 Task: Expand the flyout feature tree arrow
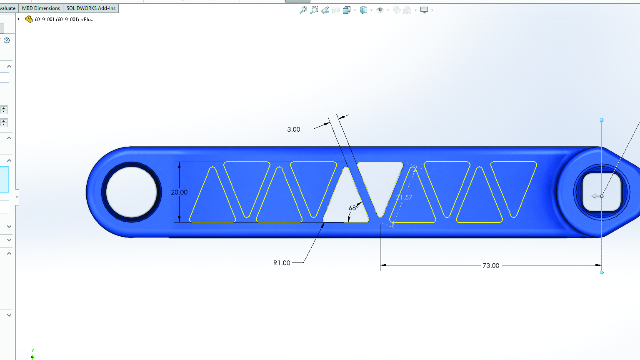(x=19, y=19)
